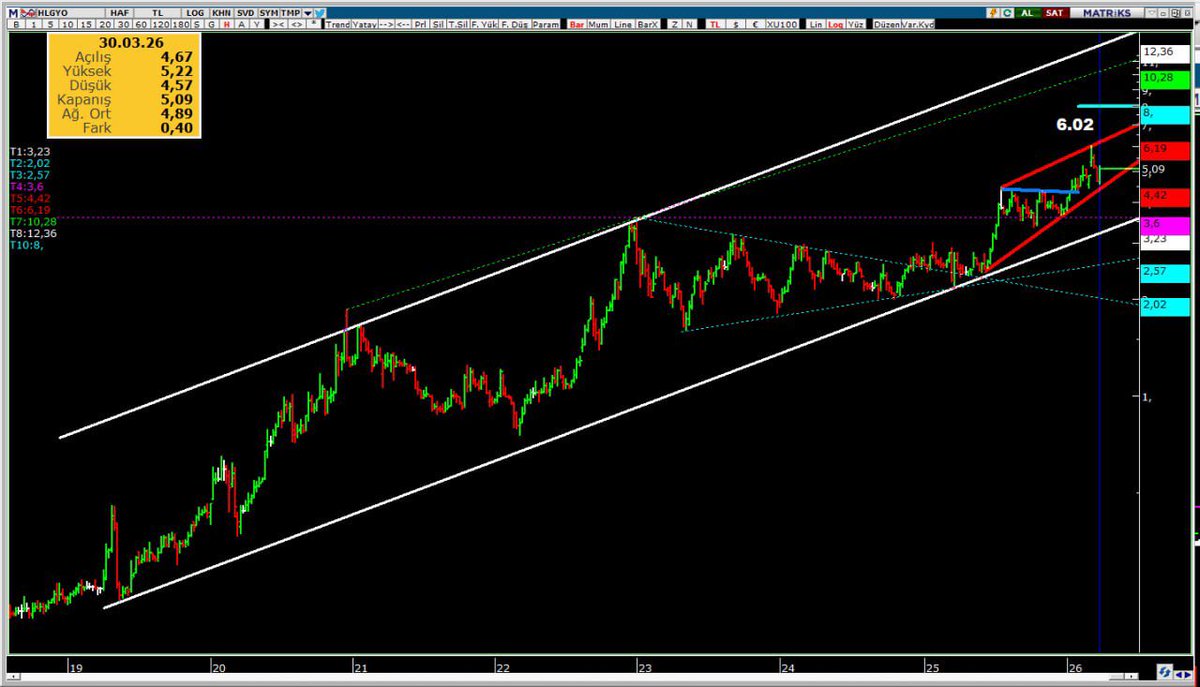Open the chart symbol icon before HLGYO
1200x687 pixels.
pos(30,12)
